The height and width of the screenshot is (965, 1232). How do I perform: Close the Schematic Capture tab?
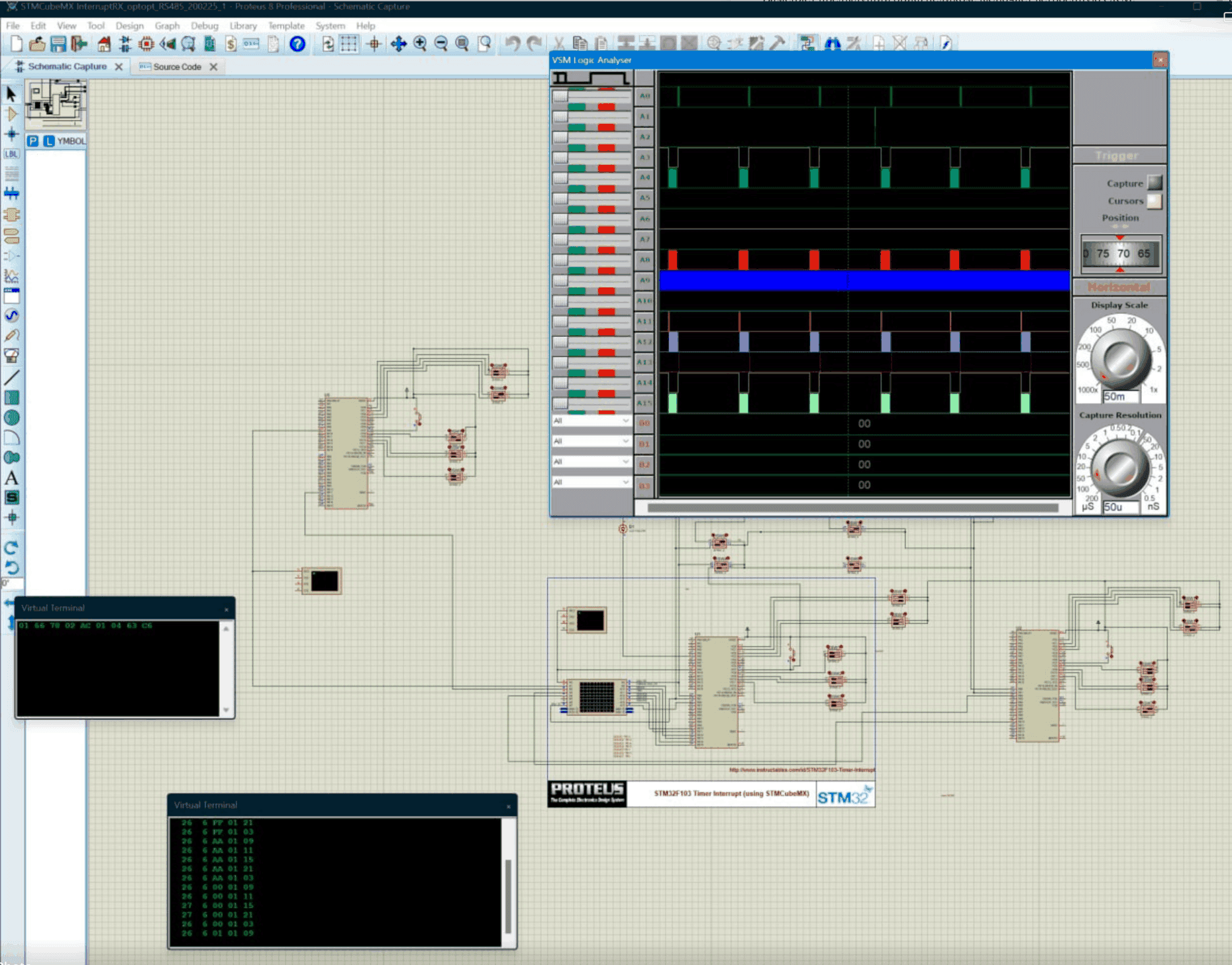pyautogui.click(x=119, y=67)
